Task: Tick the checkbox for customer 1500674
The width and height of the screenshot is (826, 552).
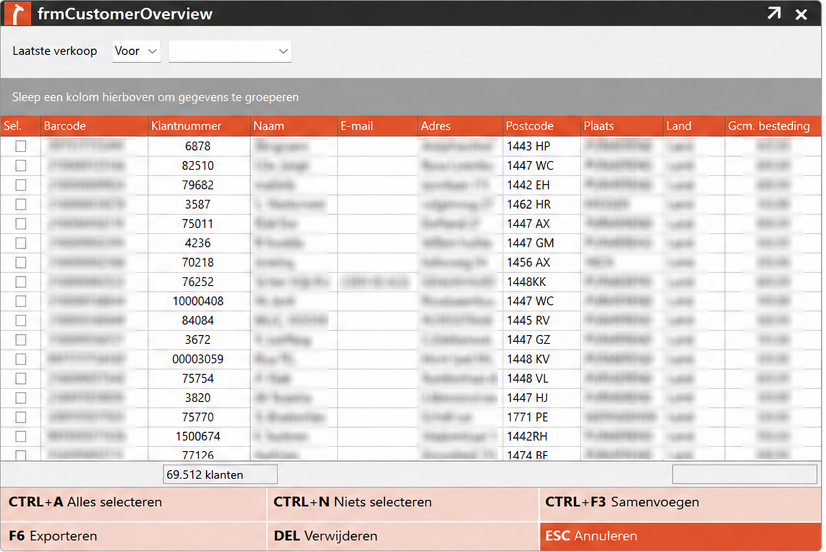Action: (x=21, y=436)
